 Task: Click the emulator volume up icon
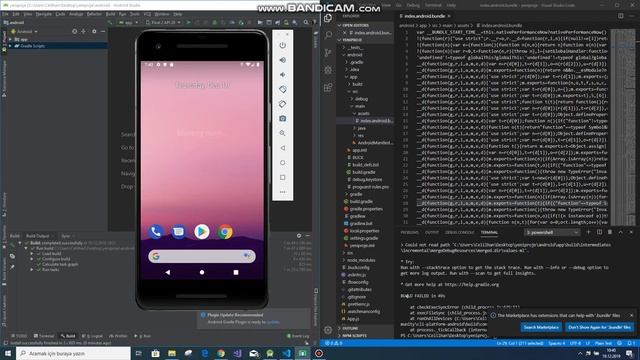point(282,60)
